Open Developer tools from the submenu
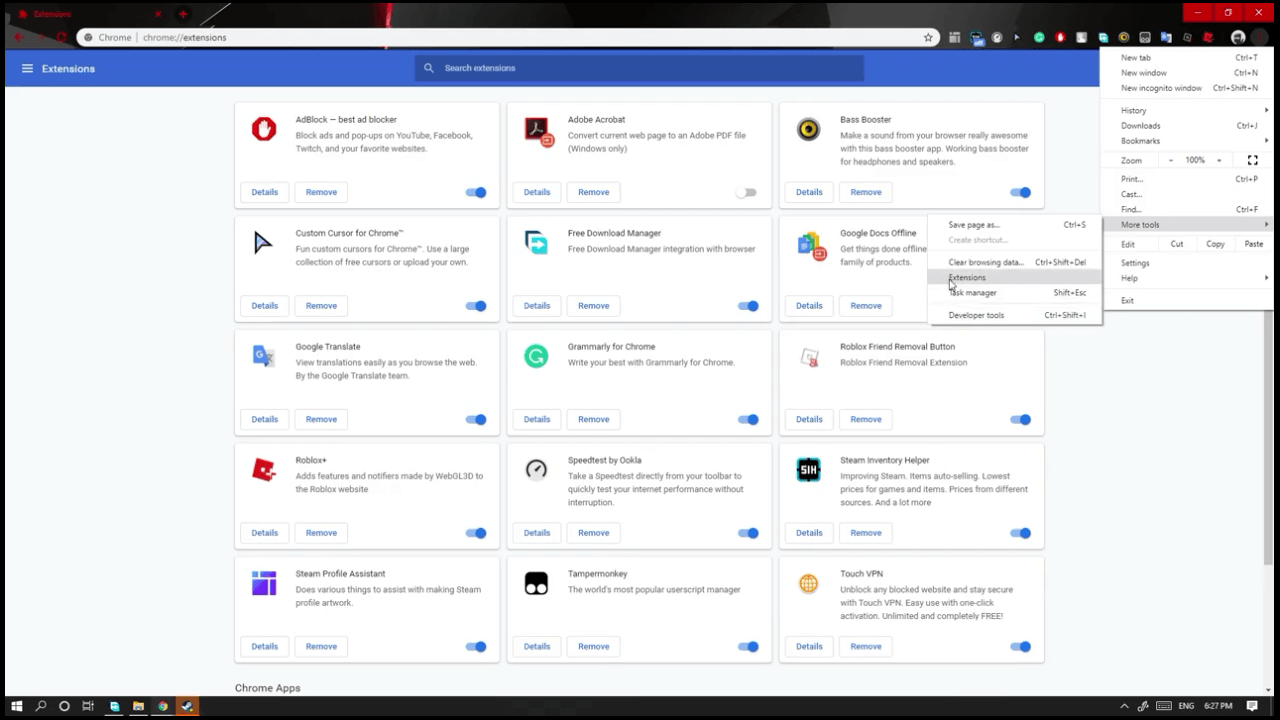1280x720 pixels. tap(1014, 315)
